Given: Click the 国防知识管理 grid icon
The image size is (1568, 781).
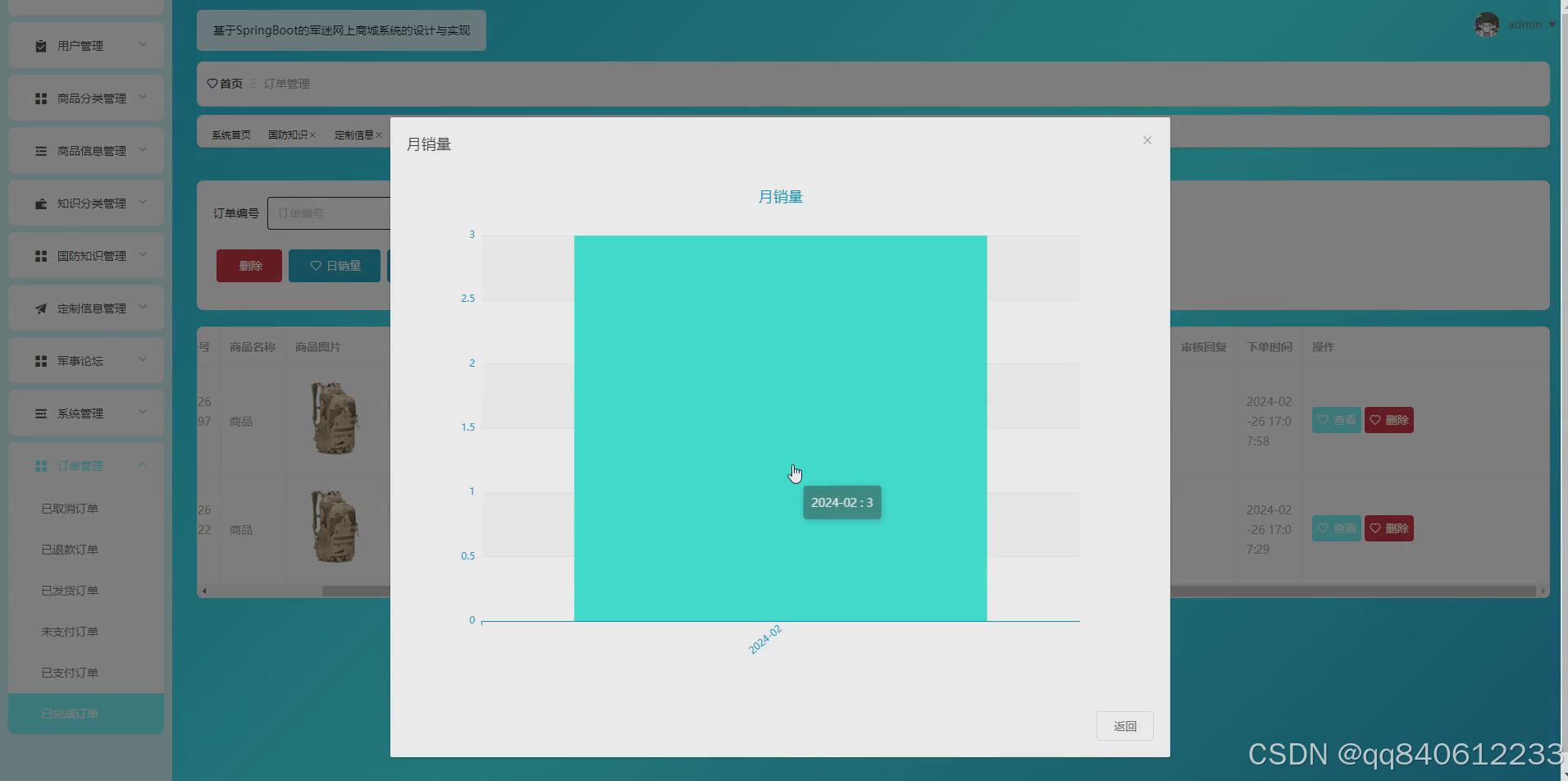Looking at the screenshot, I should click(x=41, y=256).
